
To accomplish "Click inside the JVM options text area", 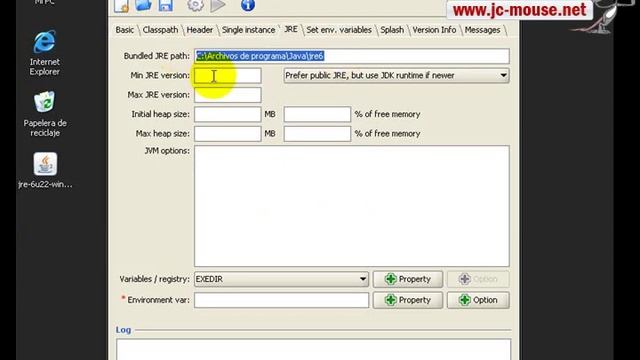I will click(351, 206).
